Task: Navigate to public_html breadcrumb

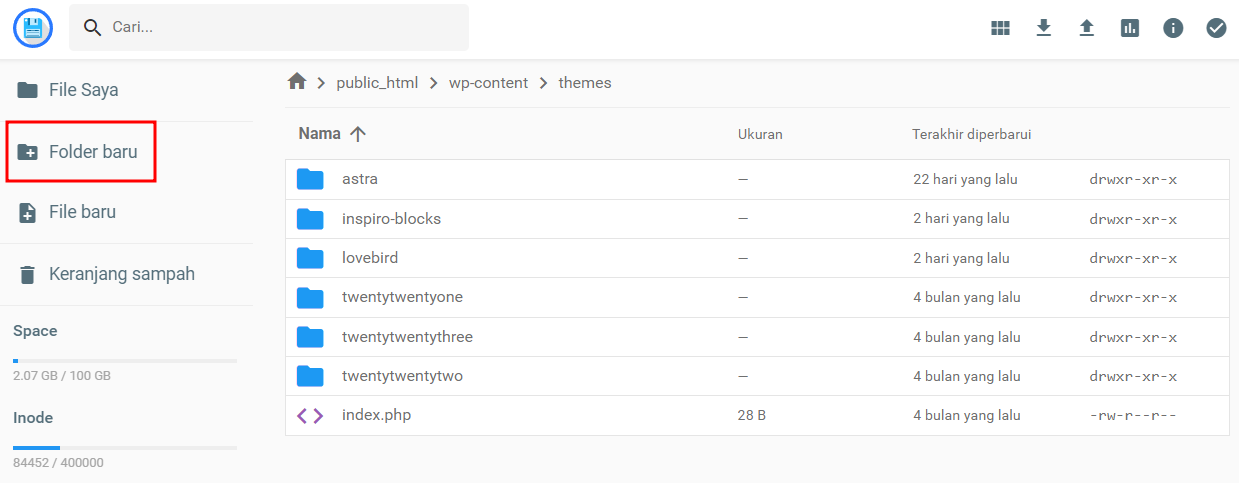Action: pyautogui.click(x=376, y=83)
